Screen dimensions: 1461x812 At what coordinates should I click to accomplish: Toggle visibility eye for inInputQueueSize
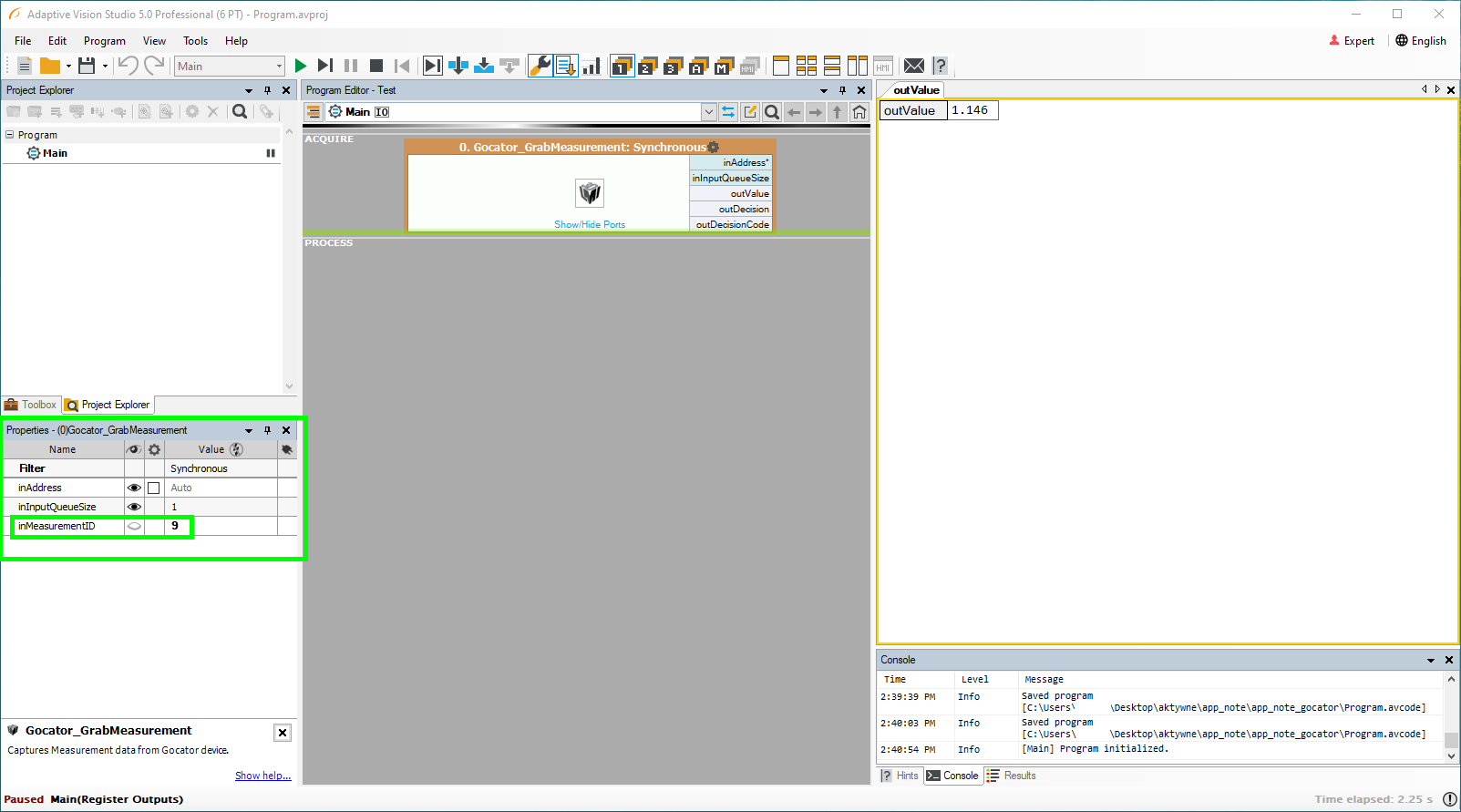coord(134,507)
